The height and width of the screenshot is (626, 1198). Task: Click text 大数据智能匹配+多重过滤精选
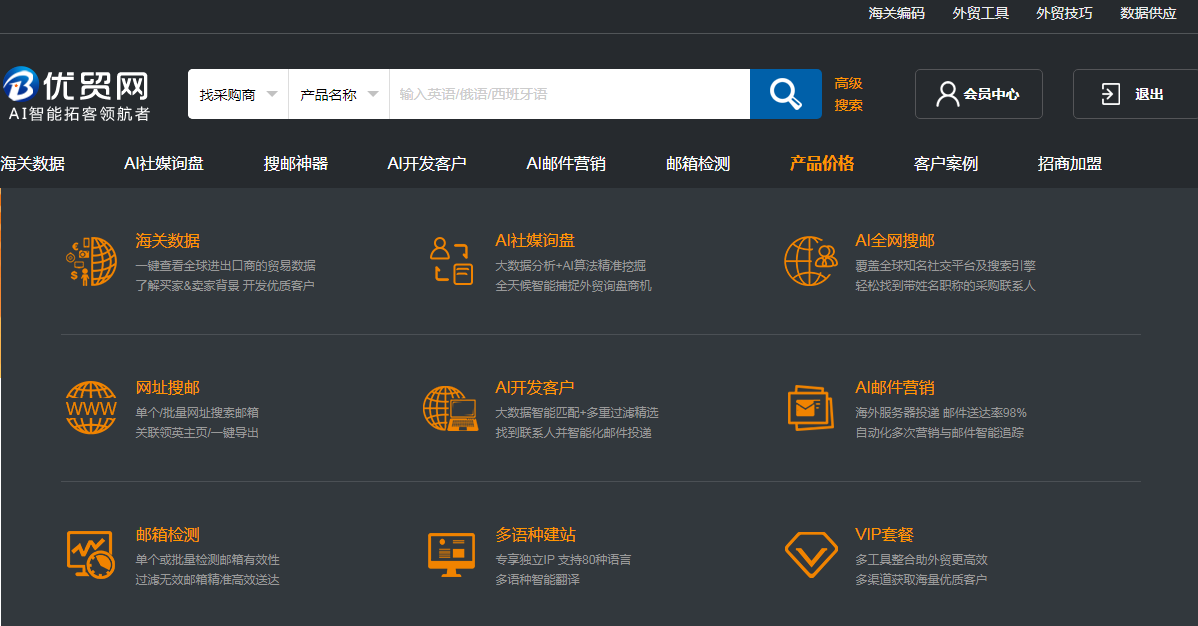click(x=577, y=412)
